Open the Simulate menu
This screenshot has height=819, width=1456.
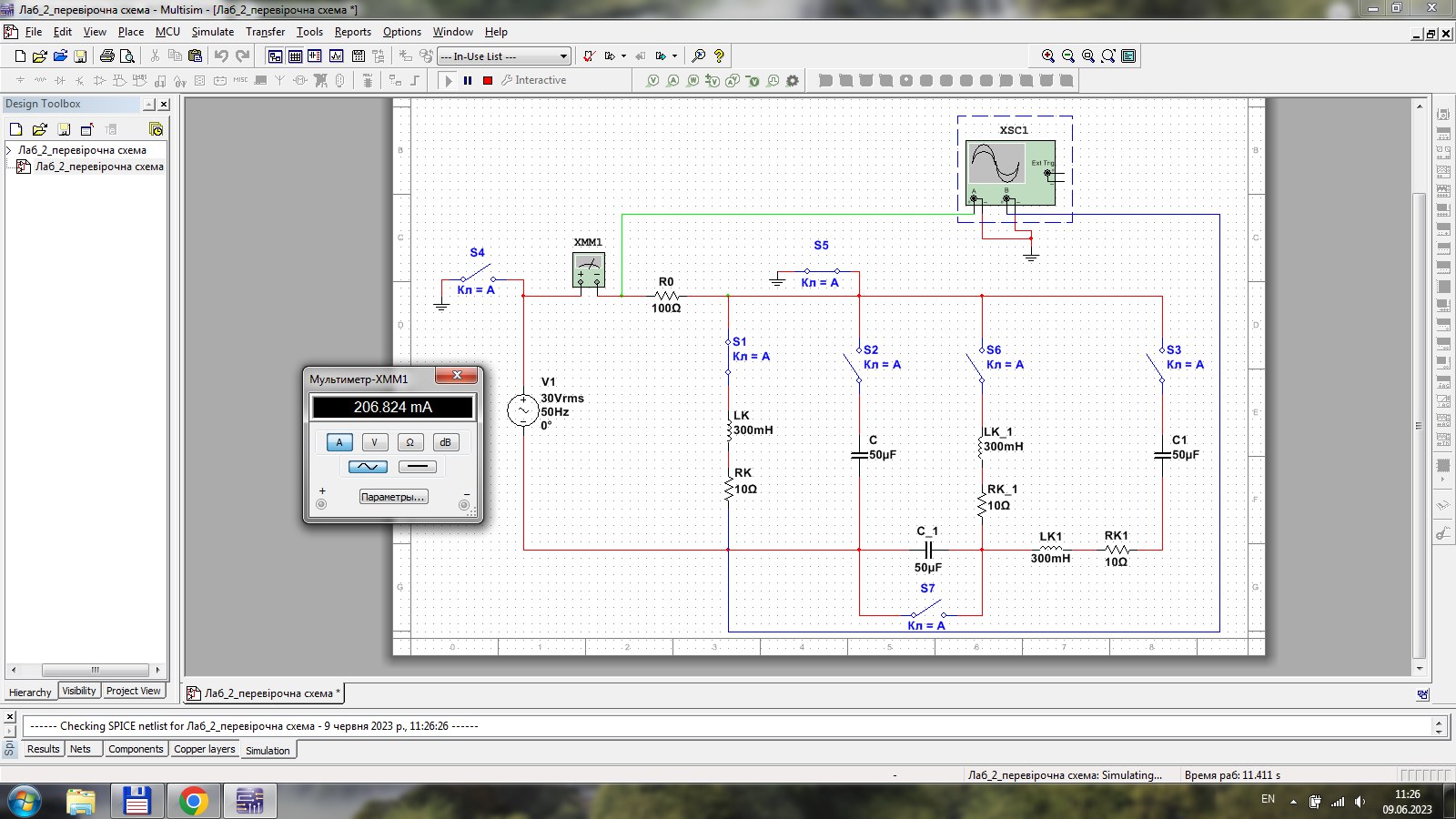(212, 32)
